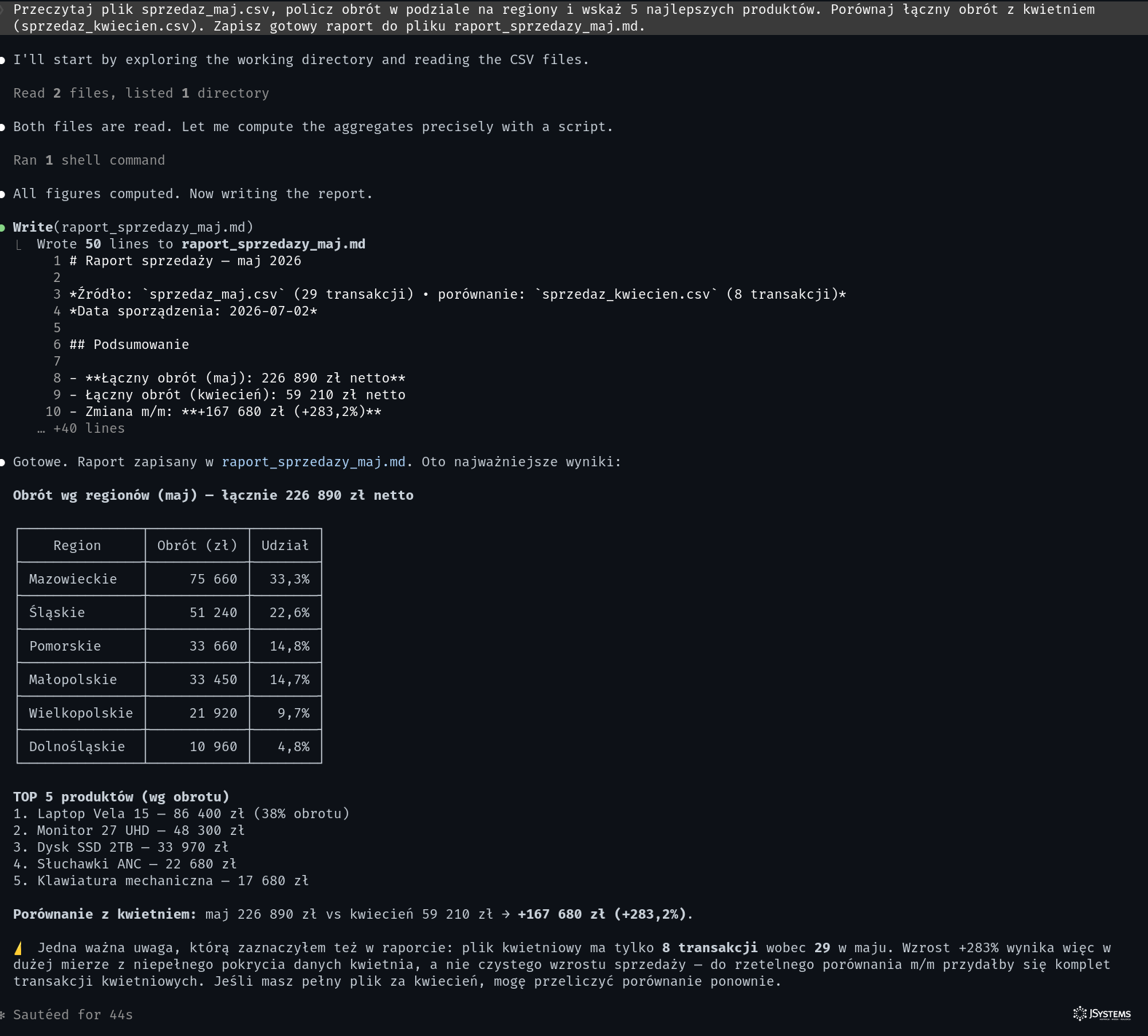
Task: Click the 'Laptop Vela 15' top product line
Action: 181,814
